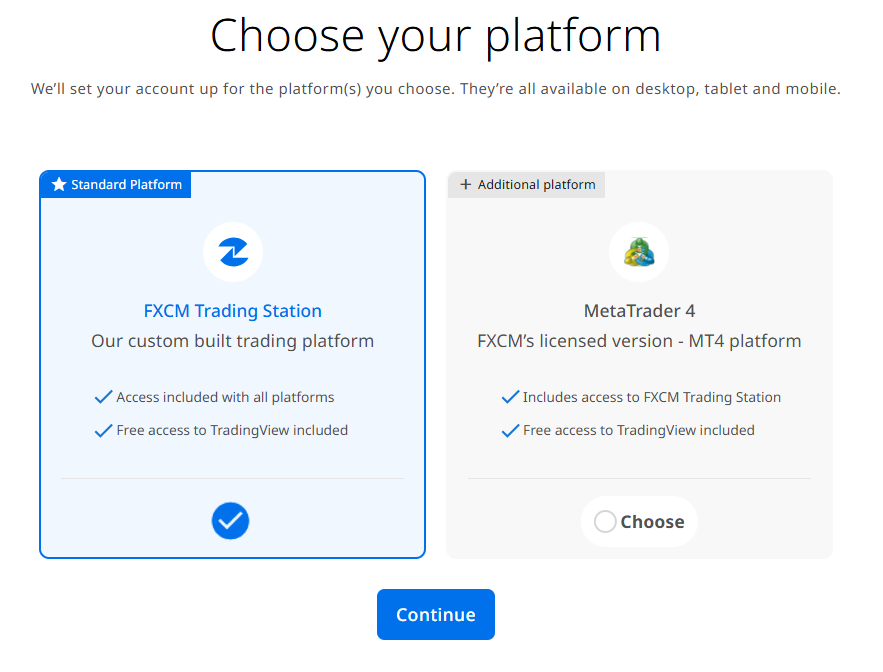Click the plus icon on Additional platform badge
Viewport: 883px width, 672px height.
pyautogui.click(x=465, y=185)
